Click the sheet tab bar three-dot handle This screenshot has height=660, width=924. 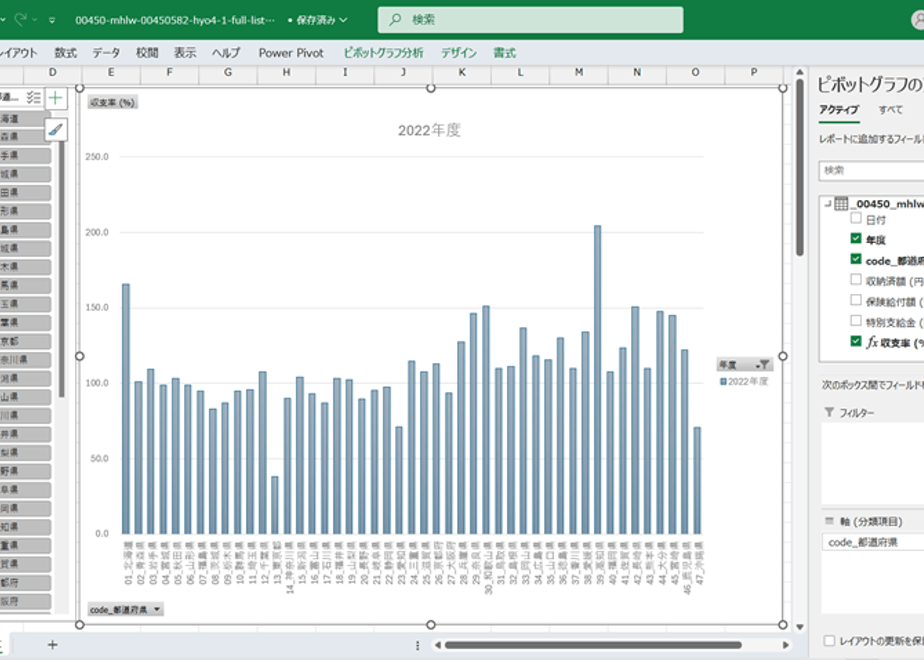tap(417, 645)
